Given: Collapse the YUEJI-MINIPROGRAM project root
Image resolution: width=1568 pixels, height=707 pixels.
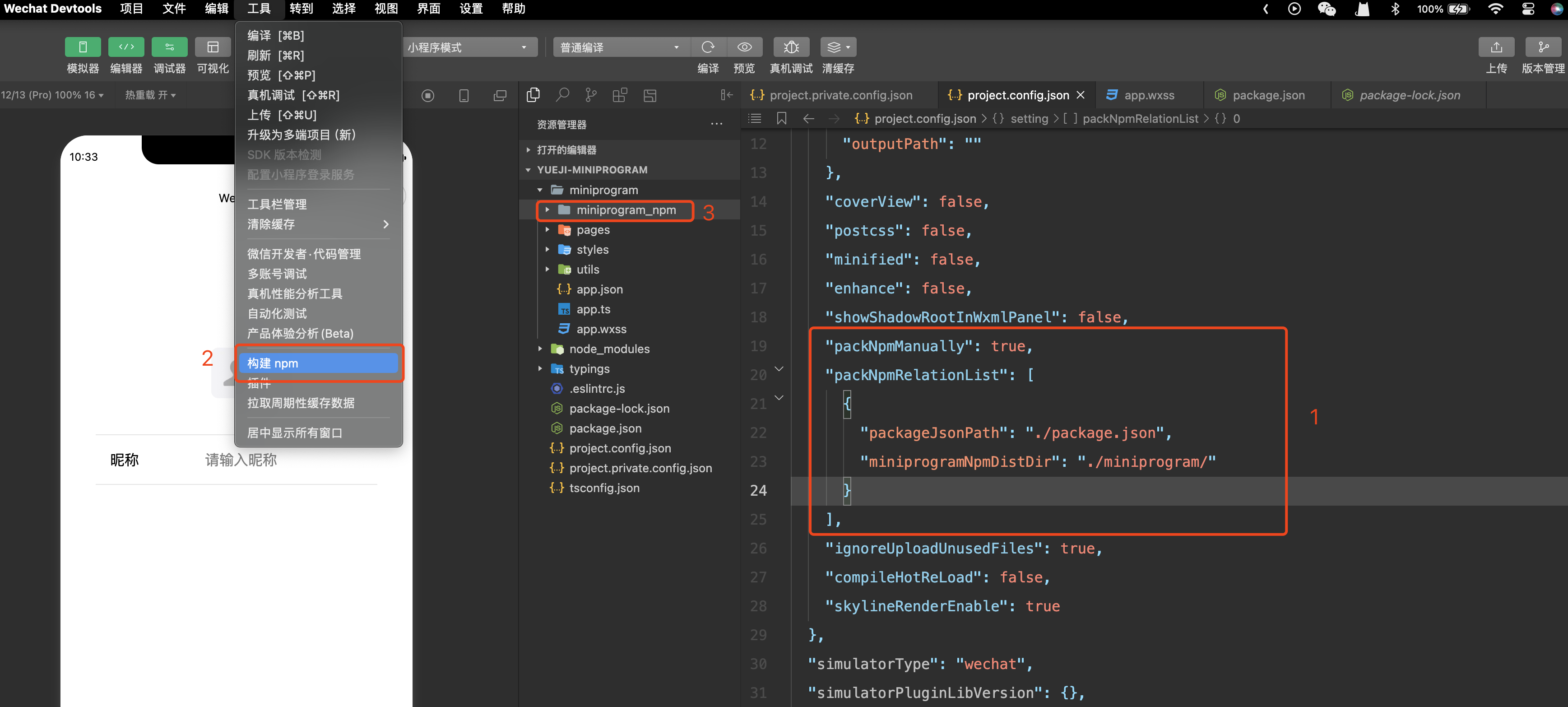Looking at the screenshot, I should pyautogui.click(x=630, y=169).
